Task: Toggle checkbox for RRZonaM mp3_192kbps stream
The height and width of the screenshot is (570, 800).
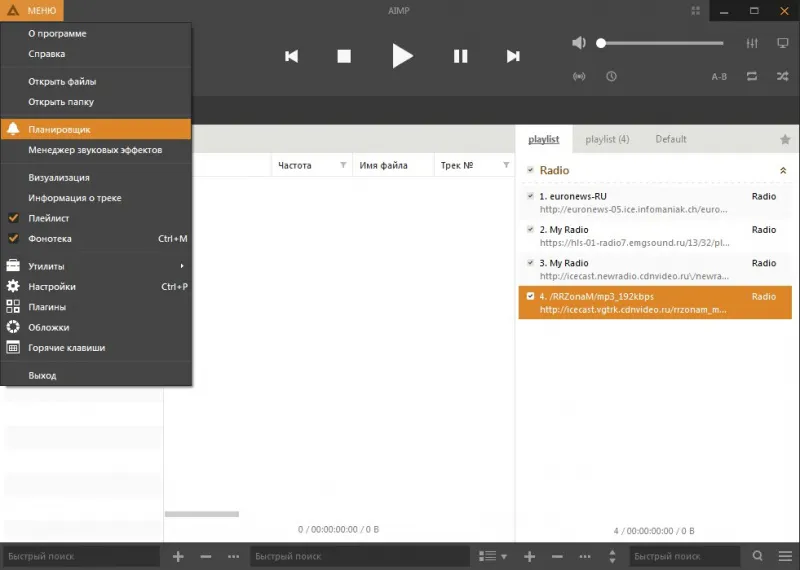Action: point(530,297)
